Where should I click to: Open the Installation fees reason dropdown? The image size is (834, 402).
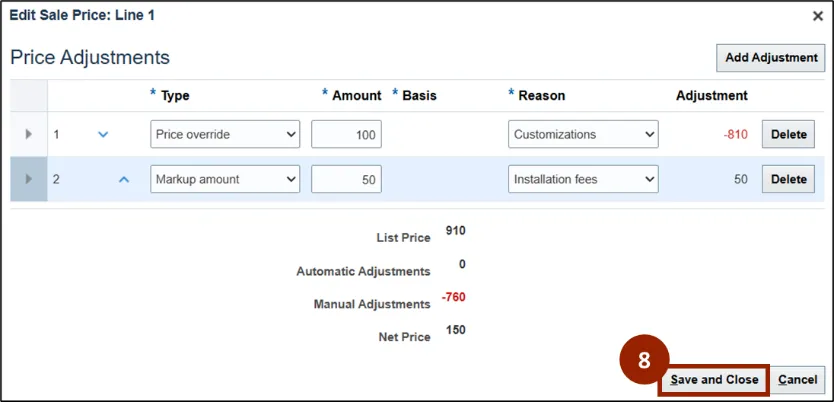tap(583, 179)
